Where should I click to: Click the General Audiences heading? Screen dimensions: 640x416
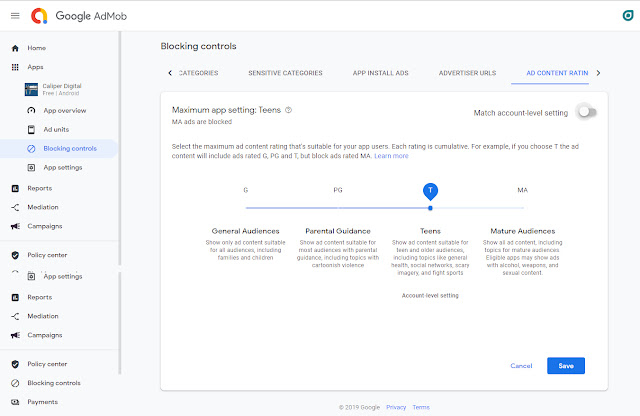tap(246, 231)
